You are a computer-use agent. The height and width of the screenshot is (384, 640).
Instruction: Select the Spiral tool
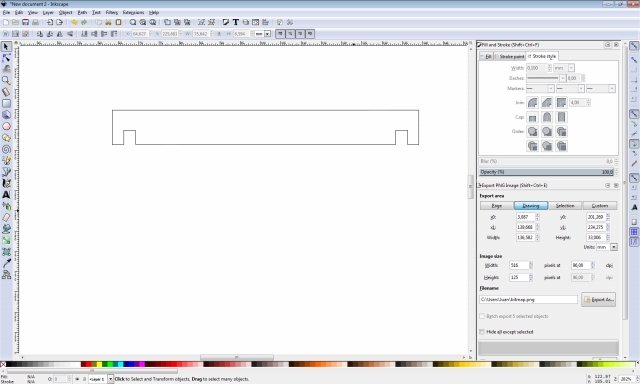point(6,149)
